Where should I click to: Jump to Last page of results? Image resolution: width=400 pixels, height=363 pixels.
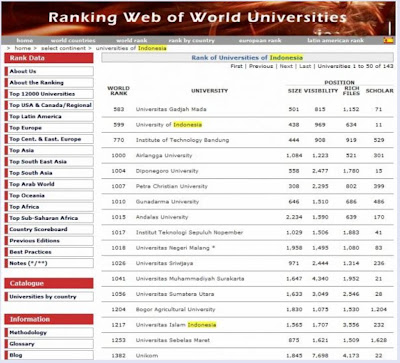tap(305, 66)
